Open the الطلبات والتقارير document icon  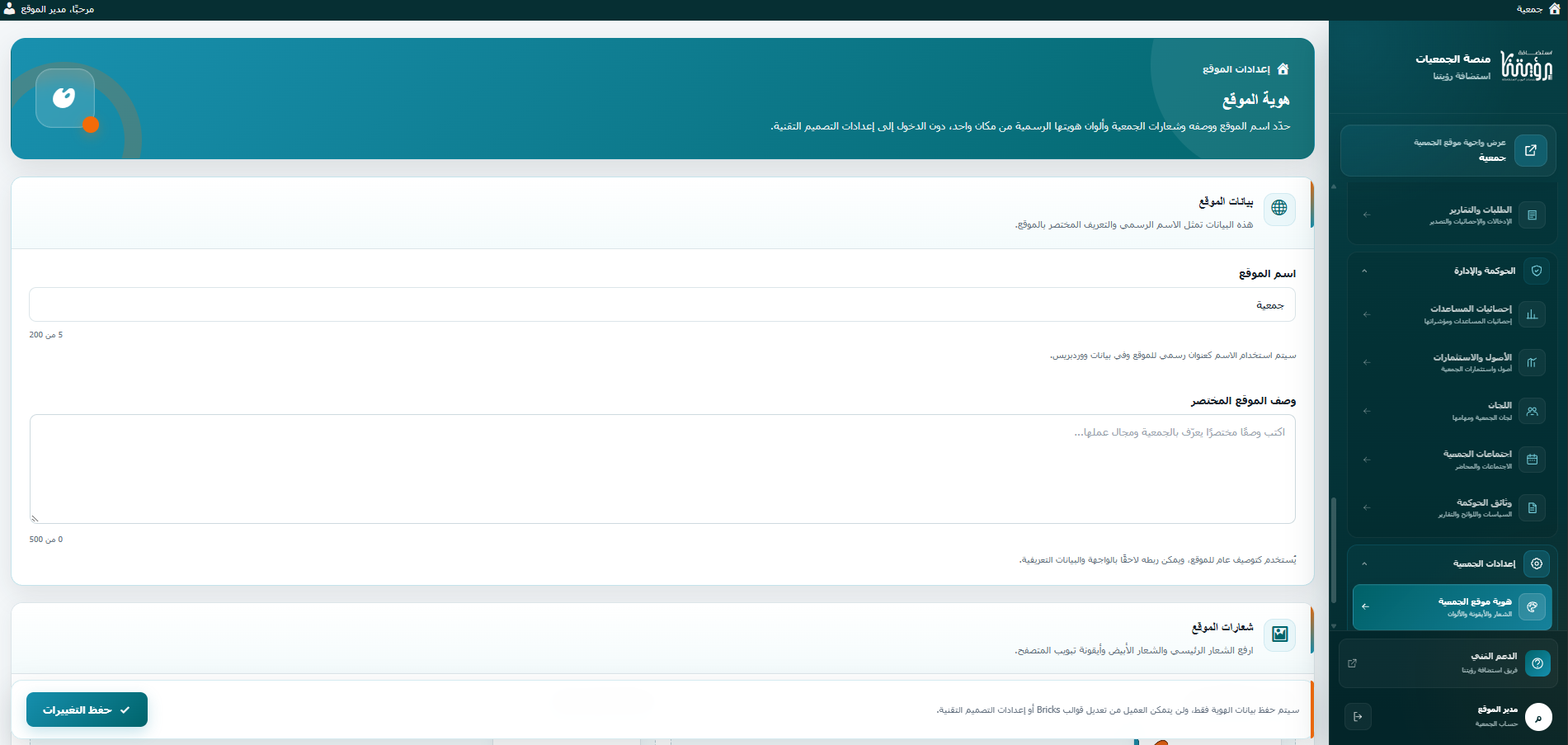pos(1532,215)
